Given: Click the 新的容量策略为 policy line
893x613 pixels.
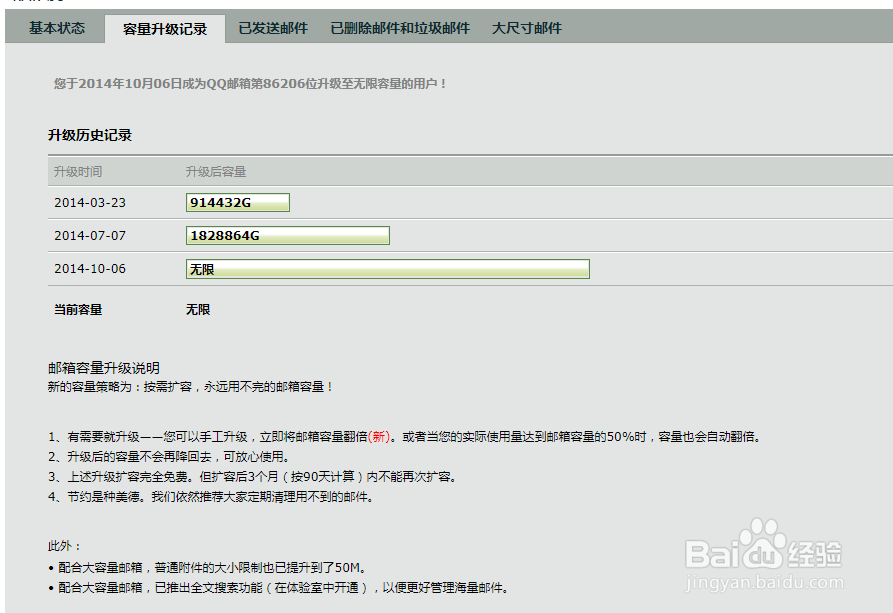Looking at the screenshot, I should coord(191,387).
